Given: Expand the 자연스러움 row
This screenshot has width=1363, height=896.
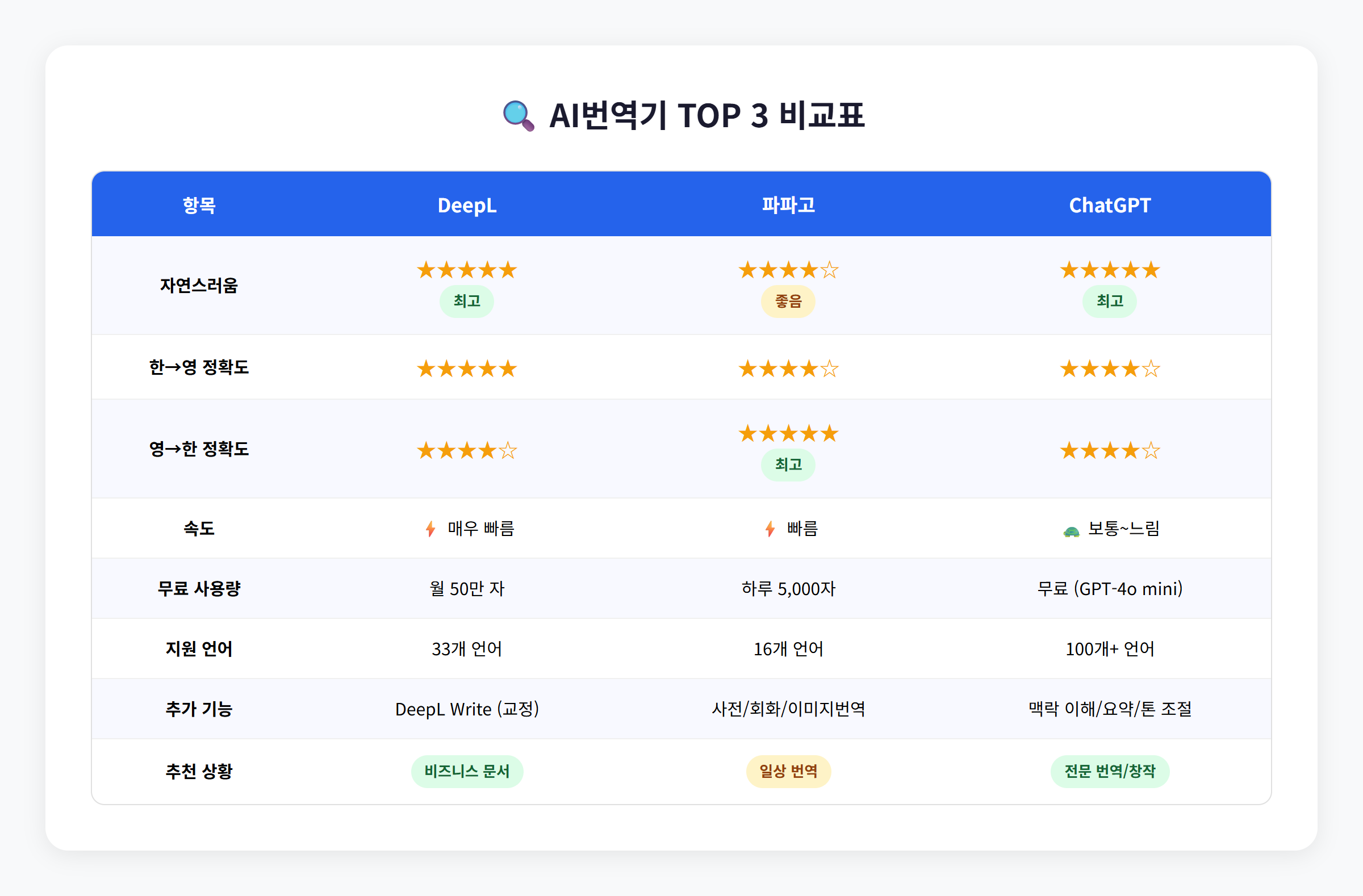Looking at the screenshot, I should tap(198, 285).
